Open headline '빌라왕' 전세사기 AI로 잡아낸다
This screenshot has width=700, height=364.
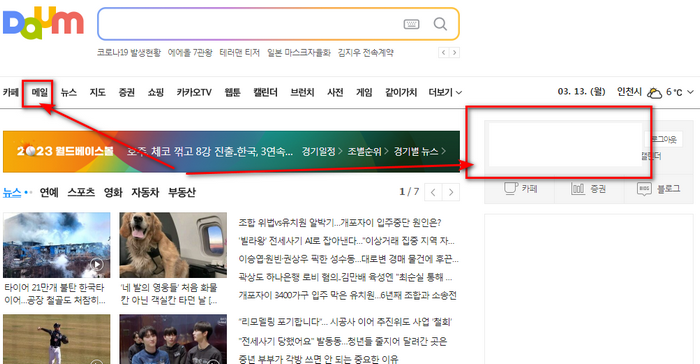click(346, 241)
